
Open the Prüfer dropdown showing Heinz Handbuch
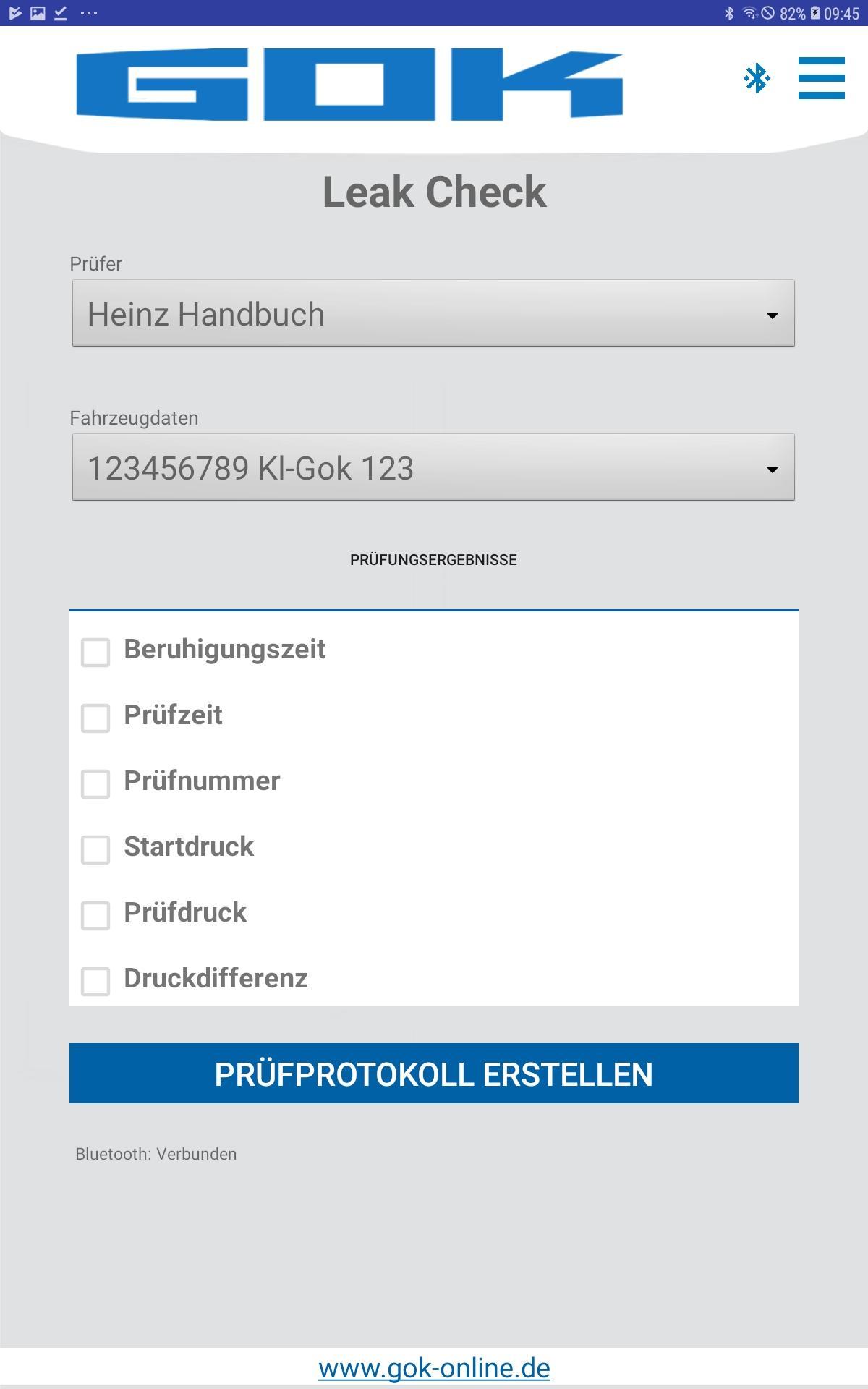[x=433, y=313]
